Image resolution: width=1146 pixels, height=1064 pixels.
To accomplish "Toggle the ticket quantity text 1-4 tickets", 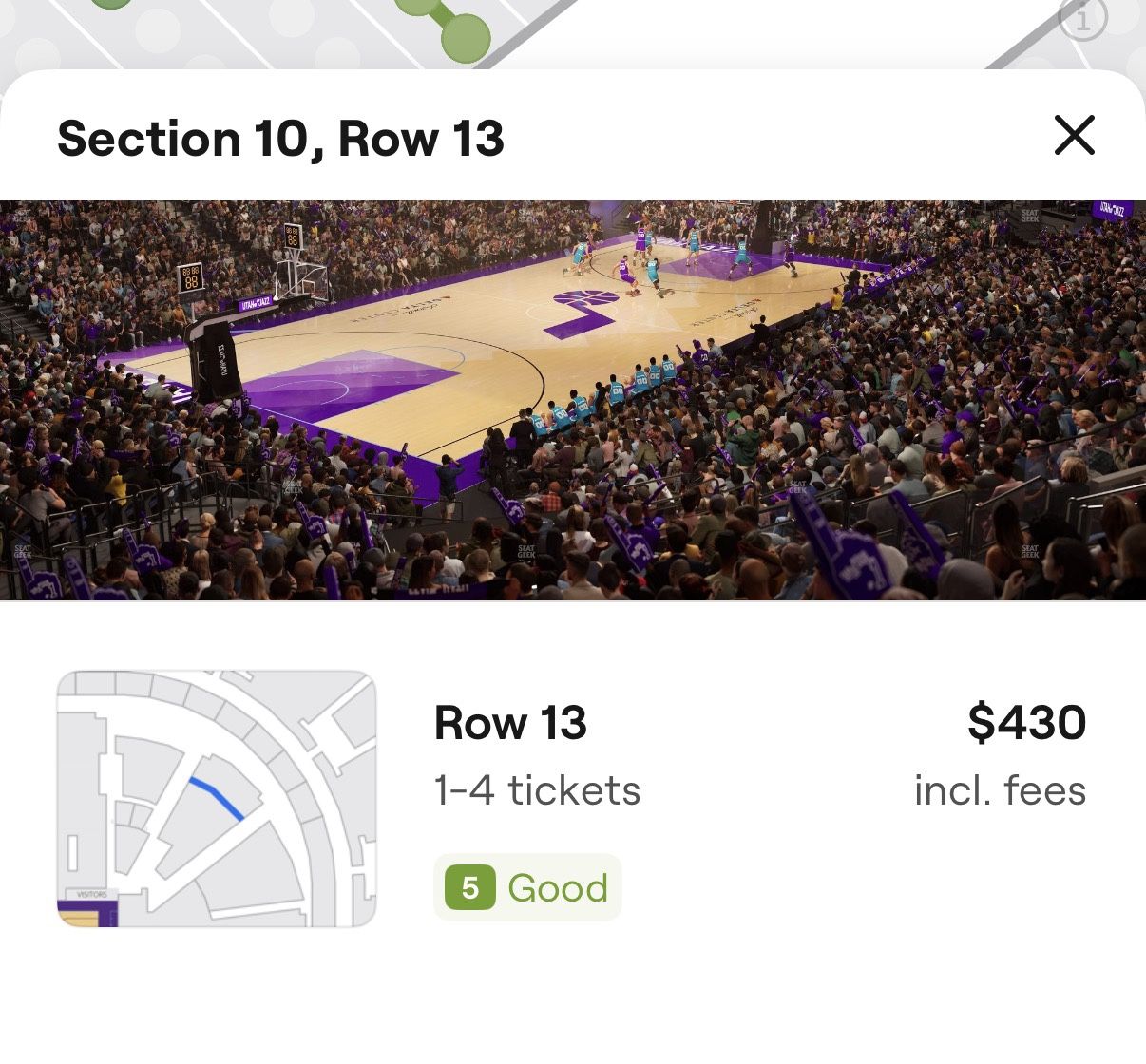I will click(x=536, y=789).
